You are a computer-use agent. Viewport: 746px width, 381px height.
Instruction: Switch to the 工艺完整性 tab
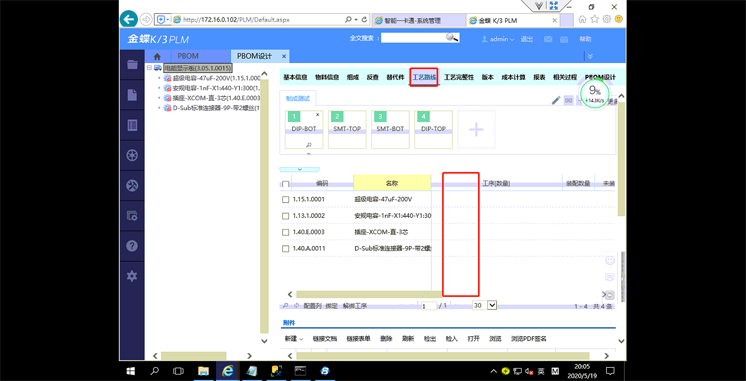click(x=459, y=77)
